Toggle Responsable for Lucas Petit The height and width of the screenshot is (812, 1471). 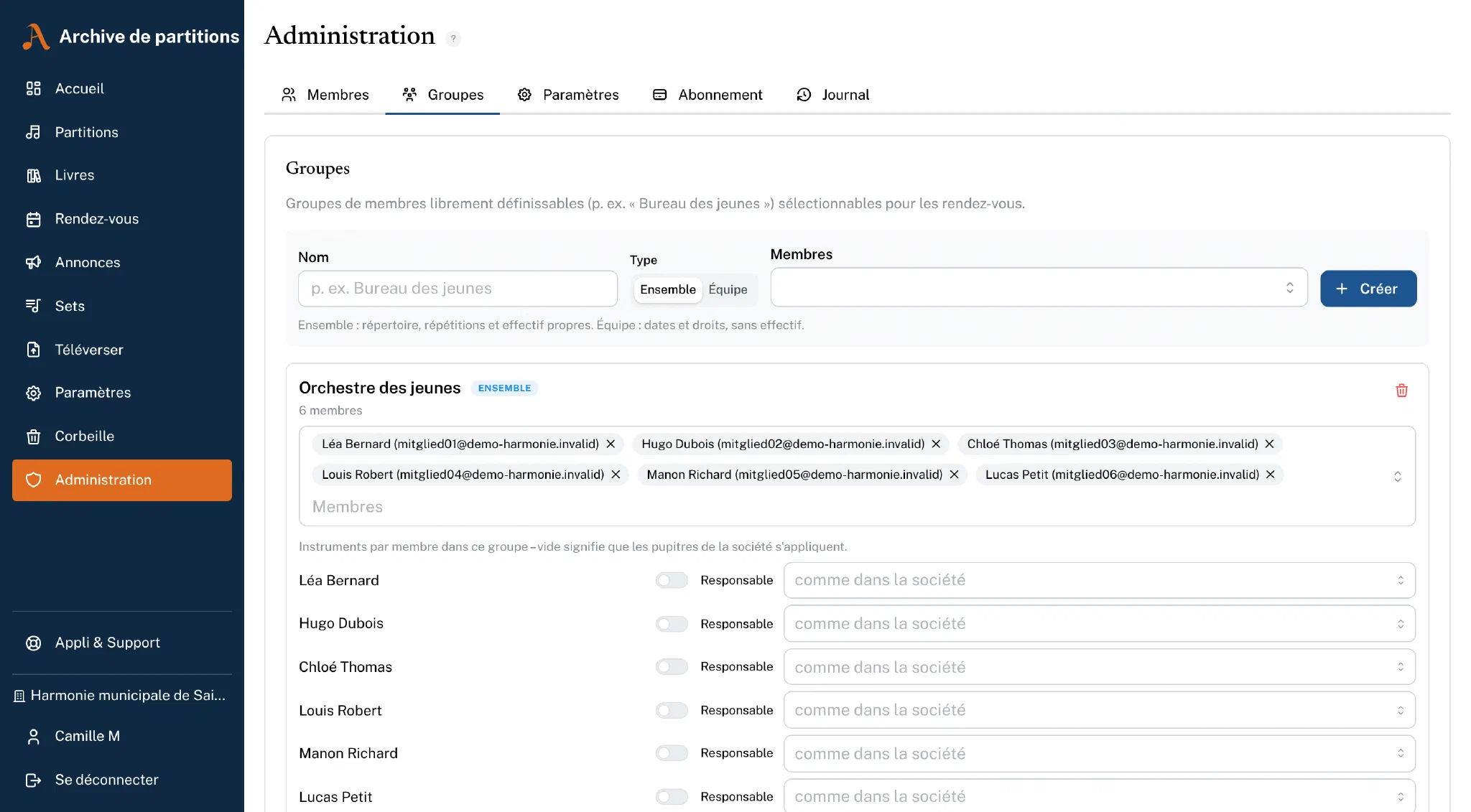click(672, 797)
